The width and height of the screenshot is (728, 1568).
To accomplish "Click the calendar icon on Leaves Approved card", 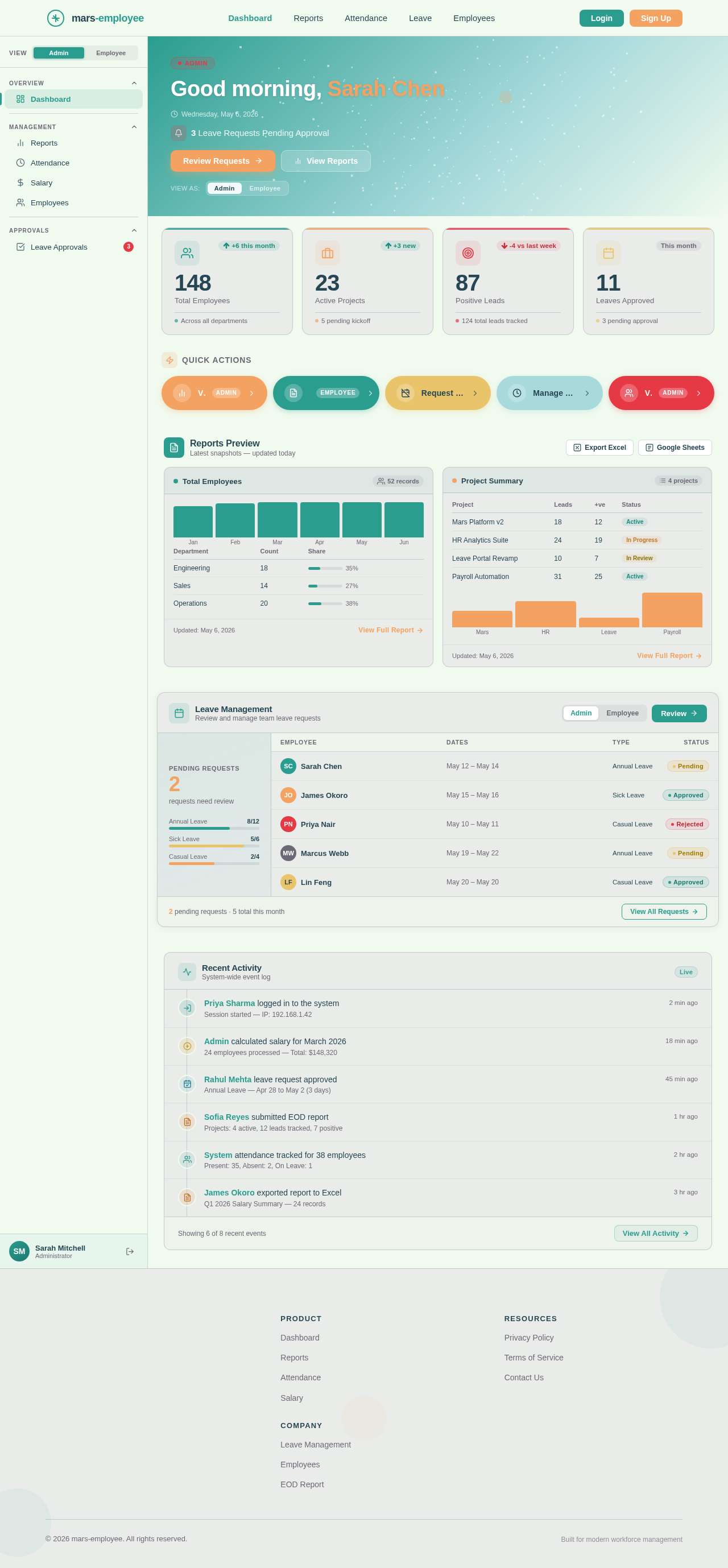I will click(x=608, y=253).
